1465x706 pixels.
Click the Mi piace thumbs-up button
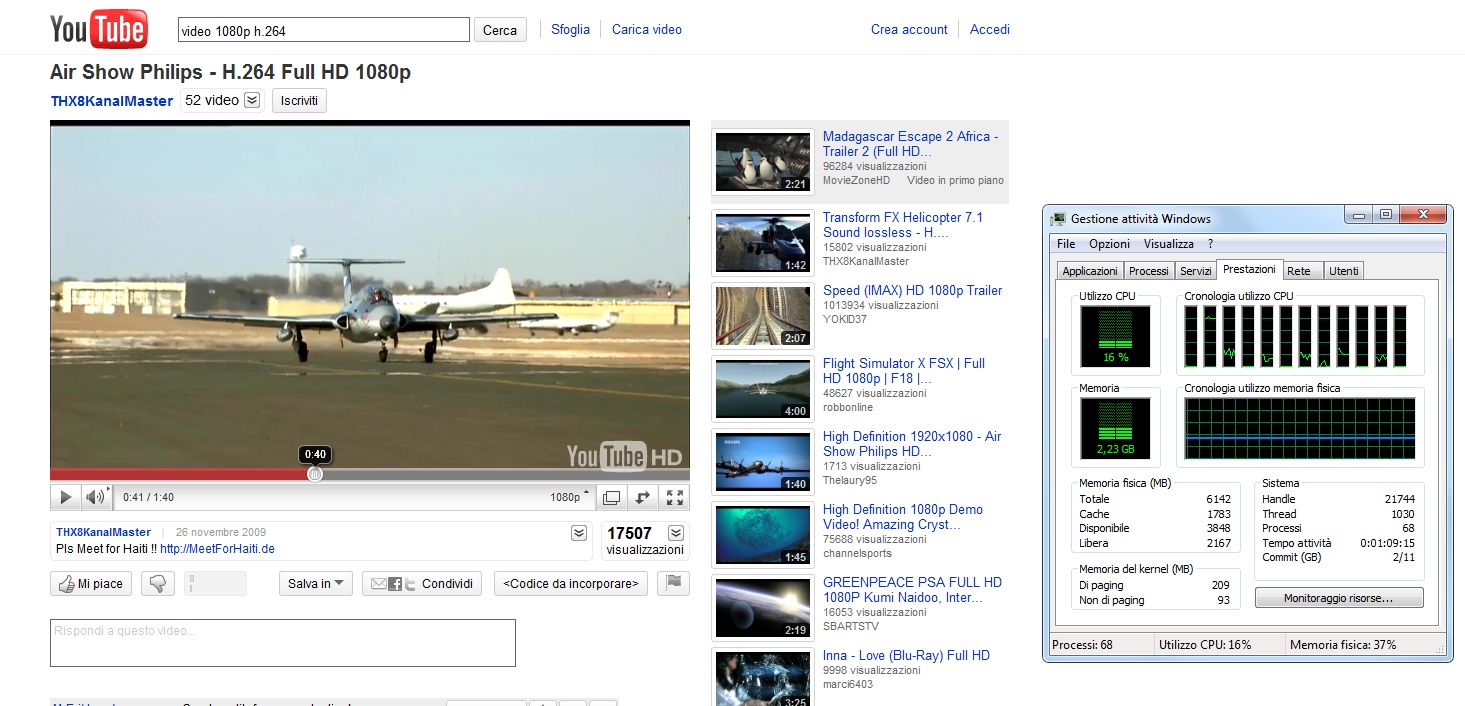point(91,584)
